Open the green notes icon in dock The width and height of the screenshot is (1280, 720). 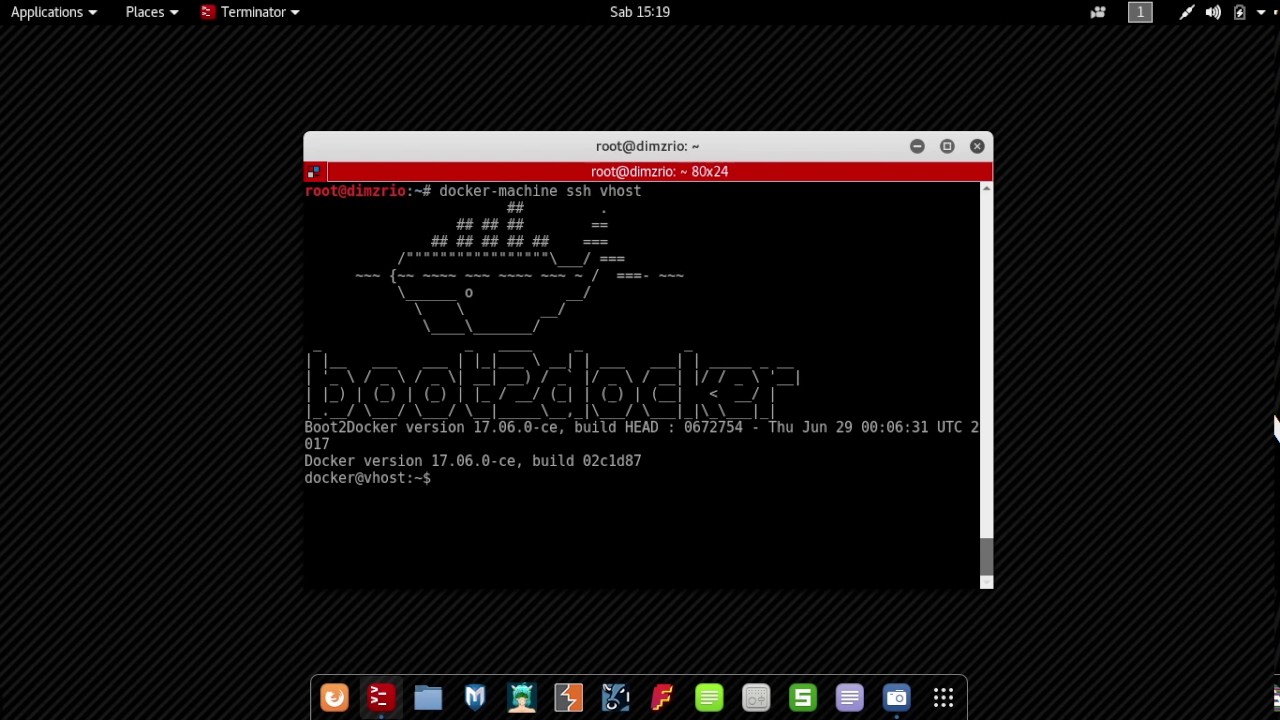pos(709,697)
